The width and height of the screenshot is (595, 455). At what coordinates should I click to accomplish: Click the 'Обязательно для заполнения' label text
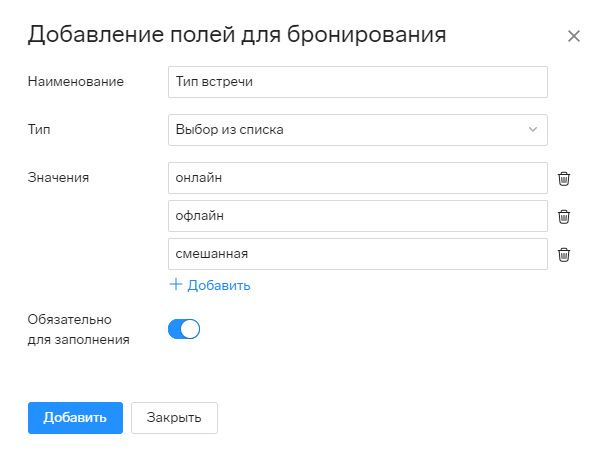tap(79, 329)
